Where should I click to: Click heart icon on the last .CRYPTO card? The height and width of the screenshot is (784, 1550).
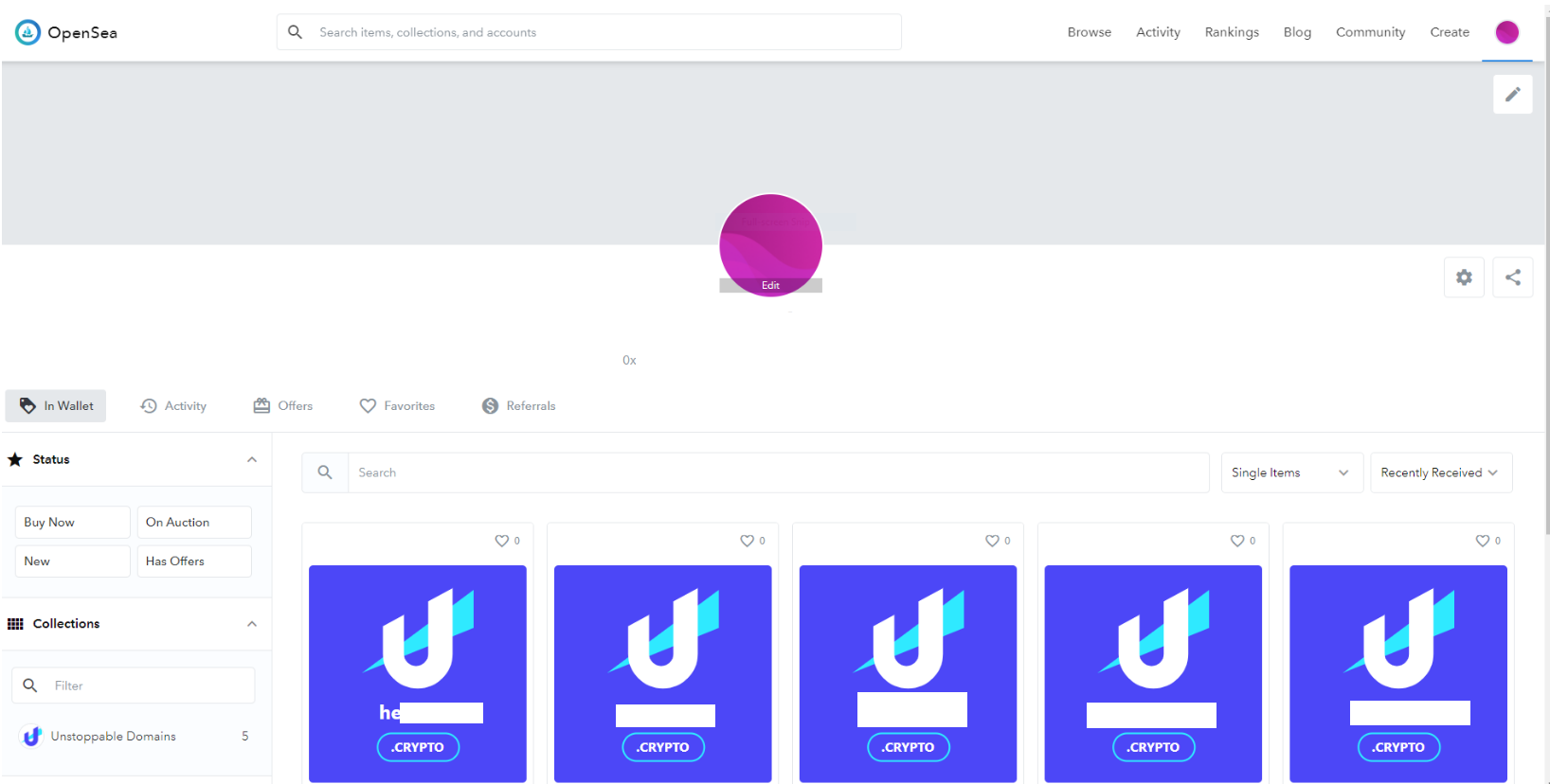[x=1483, y=541]
